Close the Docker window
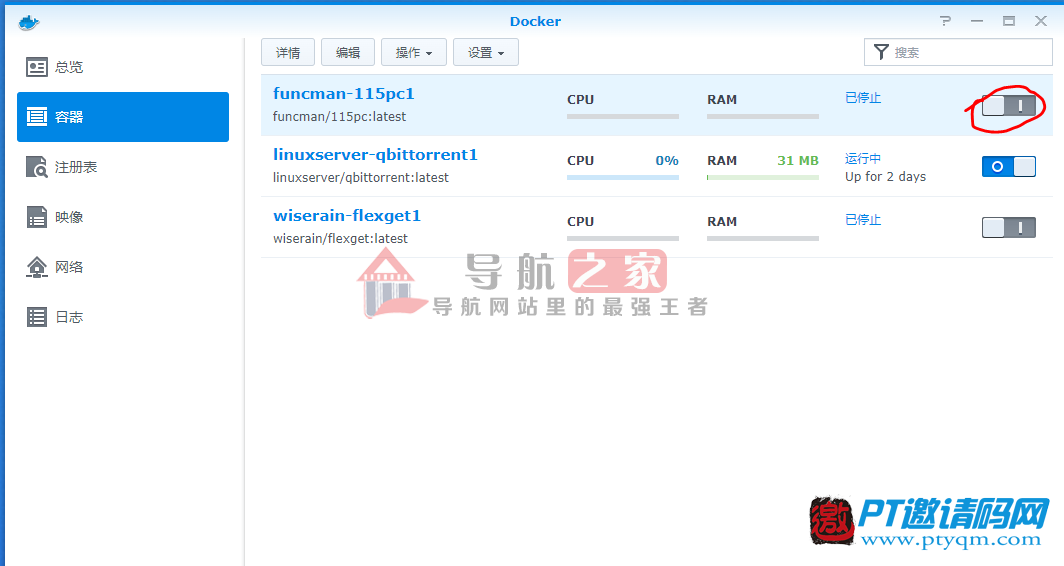This screenshot has width=1064, height=566. (x=1041, y=21)
